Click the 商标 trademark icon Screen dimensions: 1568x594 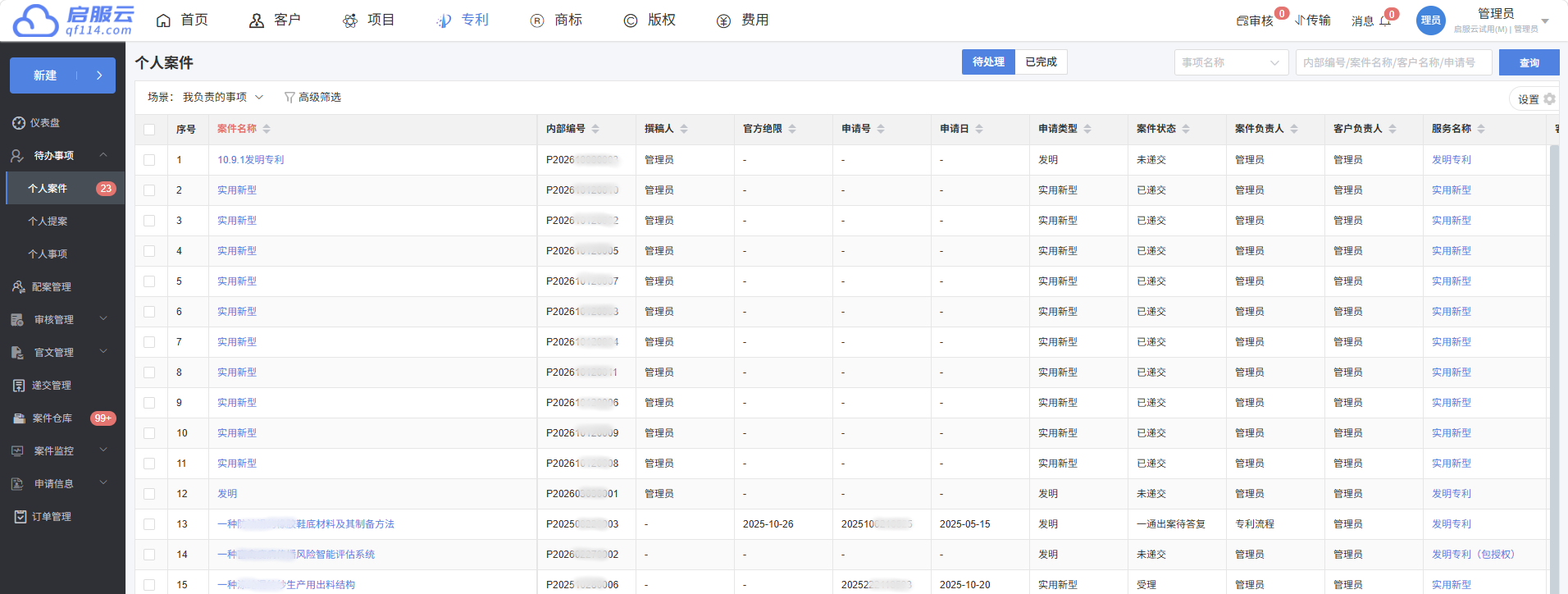tap(537, 21)
